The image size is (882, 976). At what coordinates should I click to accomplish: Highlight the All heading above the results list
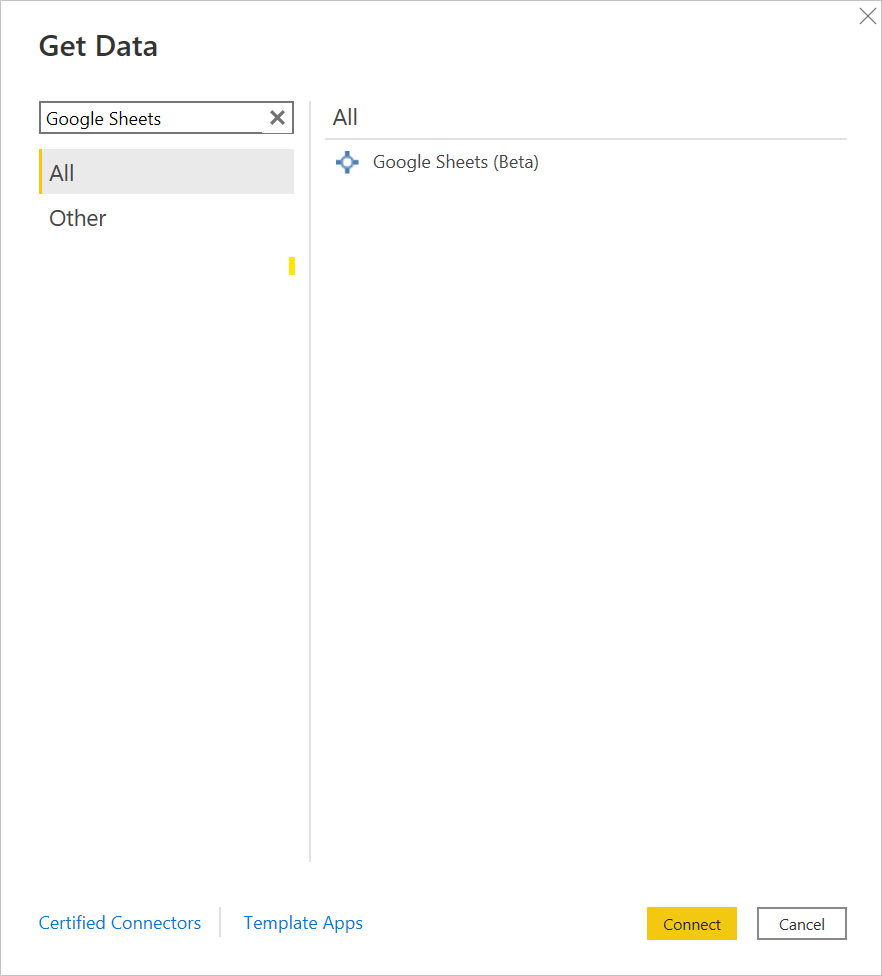point(344,117)
